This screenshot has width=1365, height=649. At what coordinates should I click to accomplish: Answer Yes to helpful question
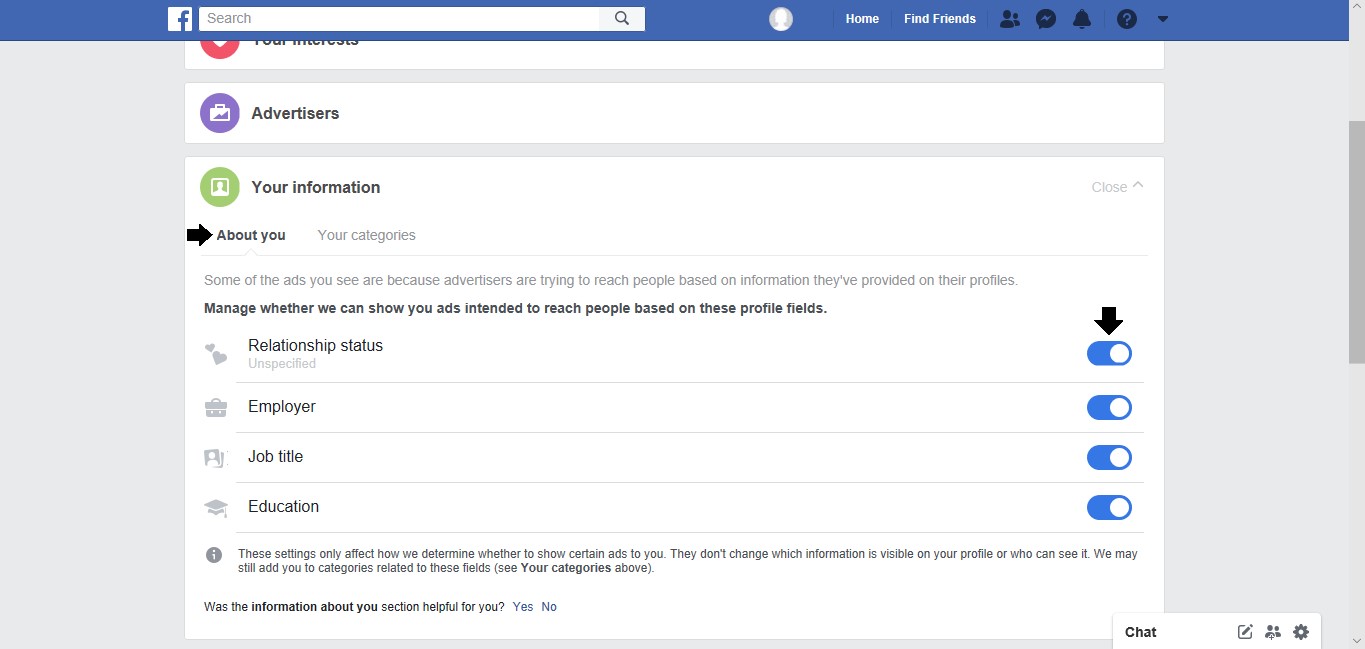(523, 607)
